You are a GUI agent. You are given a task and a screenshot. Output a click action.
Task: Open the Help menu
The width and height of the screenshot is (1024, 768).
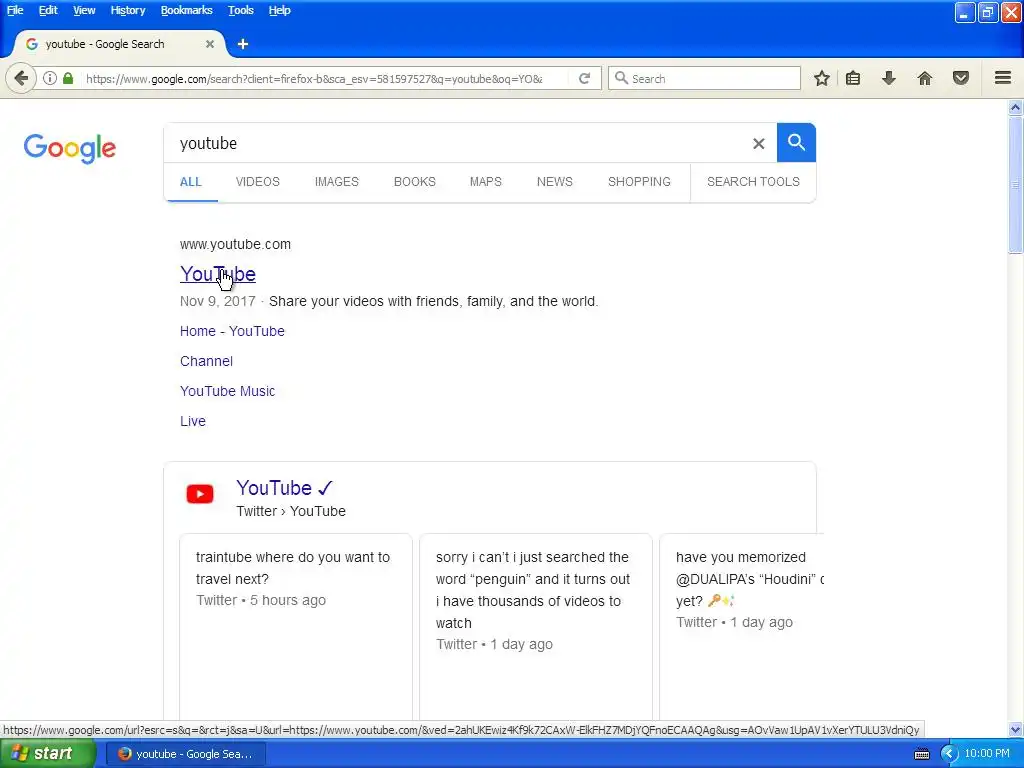280,10
